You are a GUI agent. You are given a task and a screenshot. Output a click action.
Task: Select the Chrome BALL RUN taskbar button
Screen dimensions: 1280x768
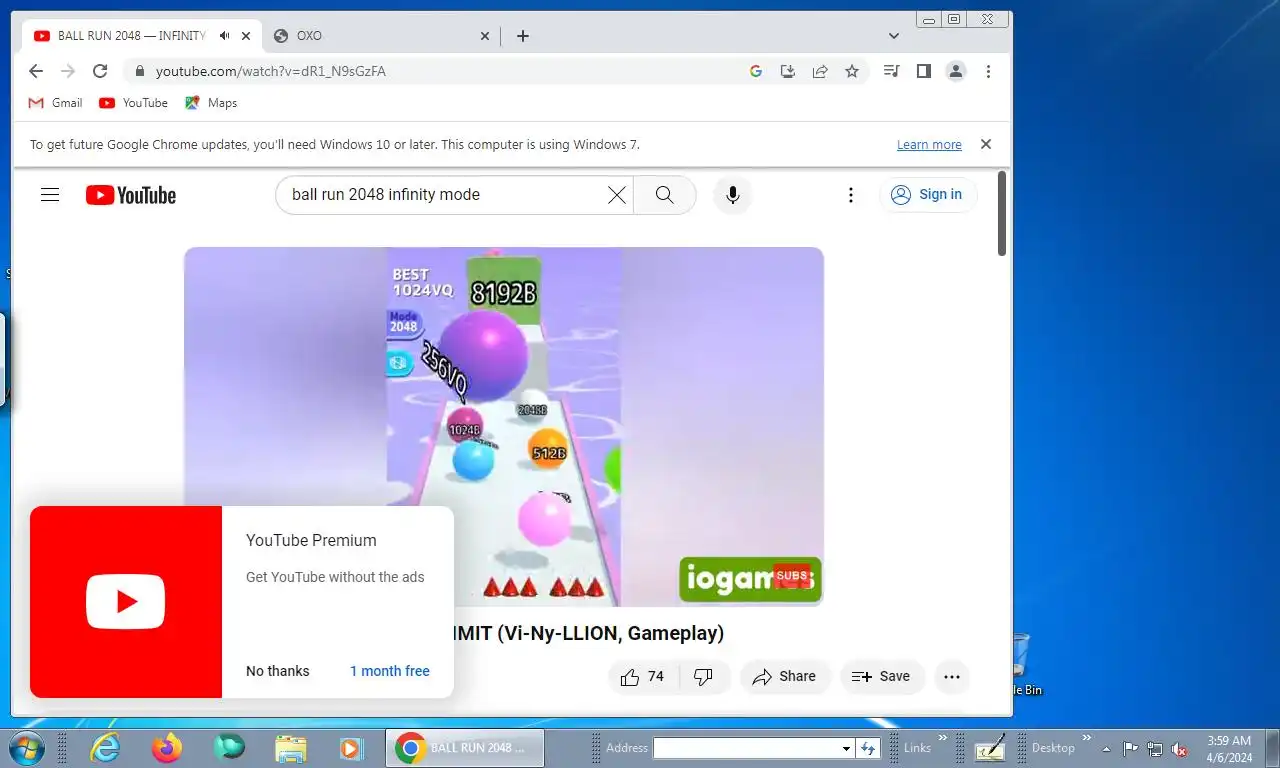click(465, 748)
